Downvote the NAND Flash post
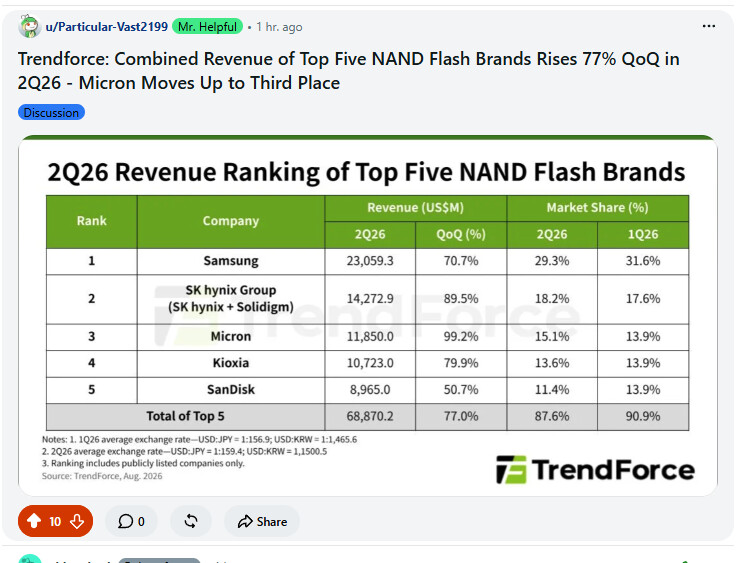This screenshot has height=563, width=739. click(x=77, y=521)
